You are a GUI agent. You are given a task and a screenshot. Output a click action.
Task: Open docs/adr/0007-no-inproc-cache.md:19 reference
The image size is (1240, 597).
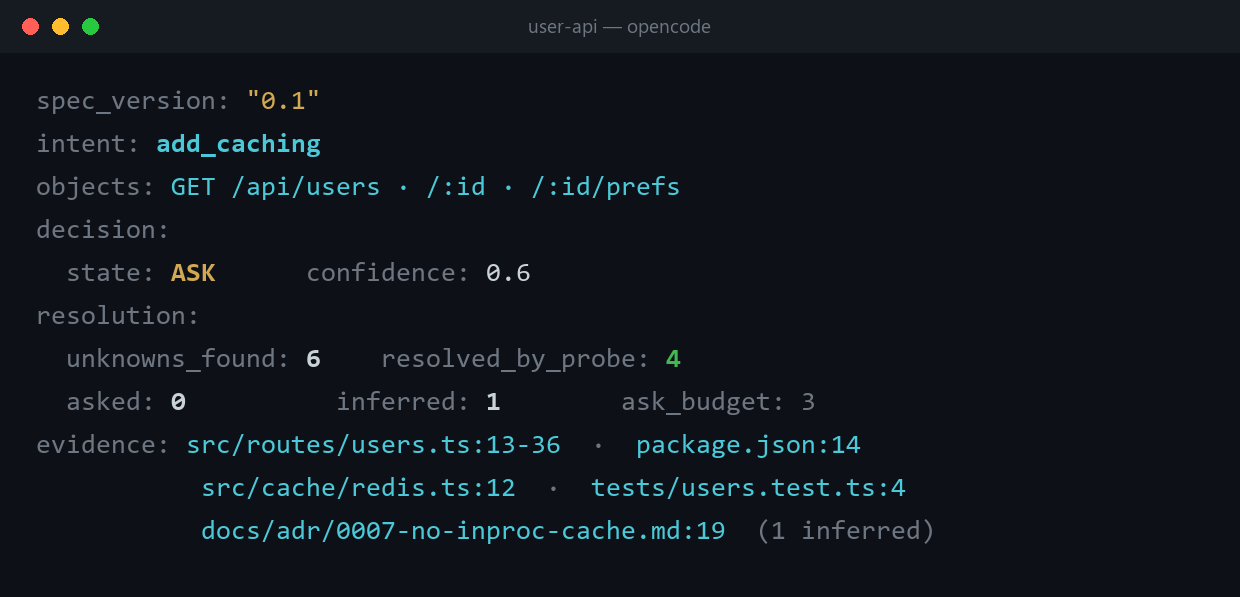(463, 531)
